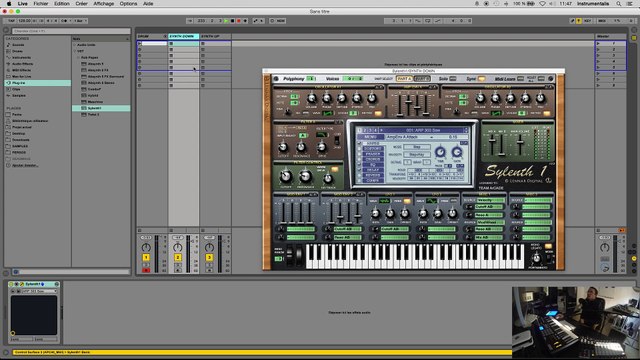Toggle the KEY map mode button
Viewport: 640px width, 360px height.
pyautogui.click(x=587, y=21)
